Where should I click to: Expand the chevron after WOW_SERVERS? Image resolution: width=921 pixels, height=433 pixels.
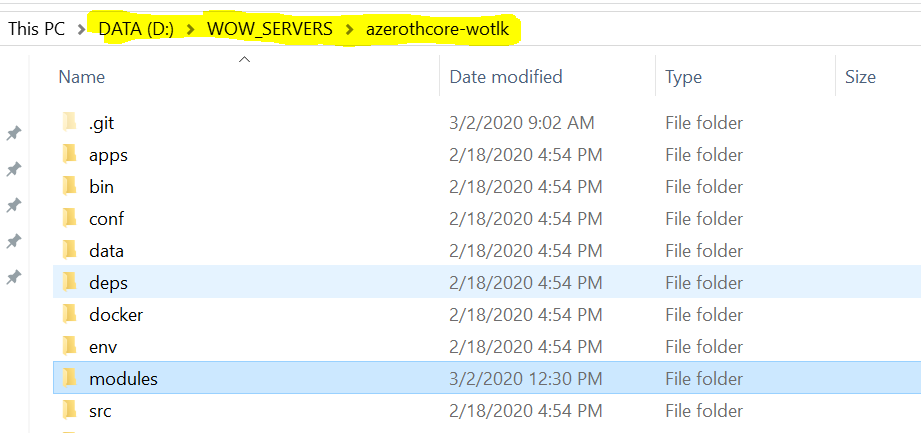(x=350, y=29)
